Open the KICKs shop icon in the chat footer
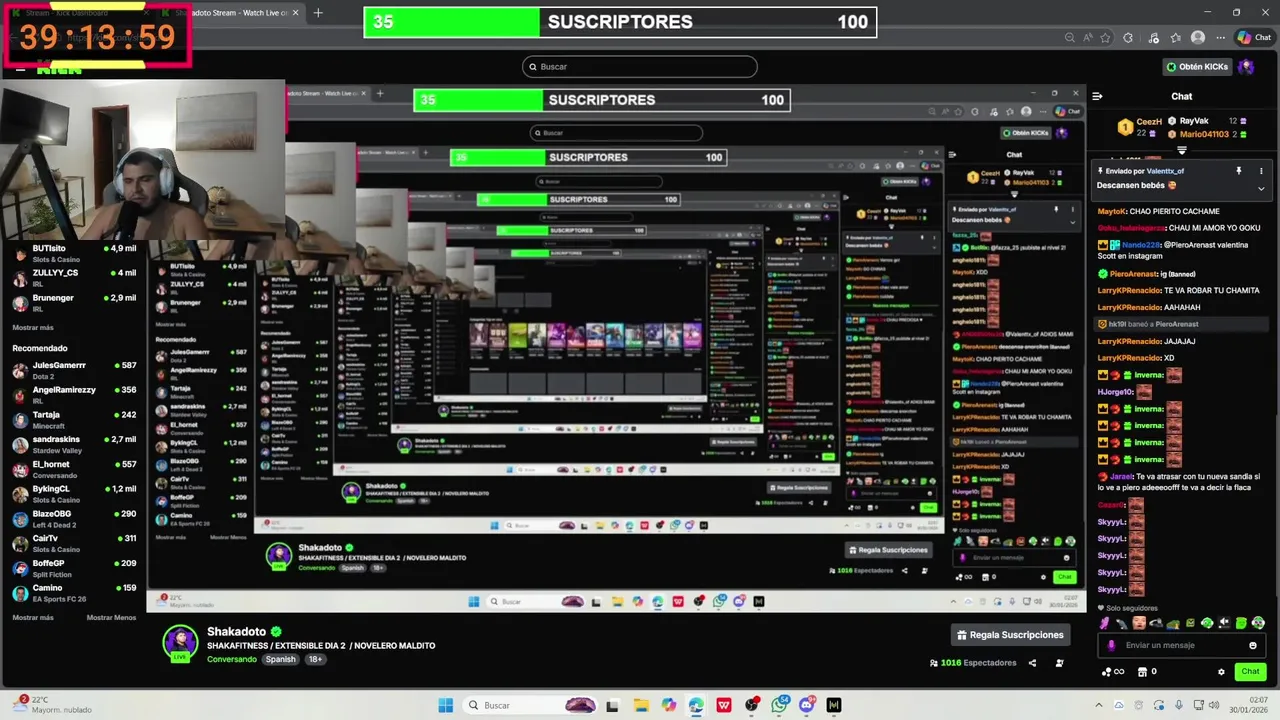Viewport: 1280px width, 720px height. click(1146, 672)
